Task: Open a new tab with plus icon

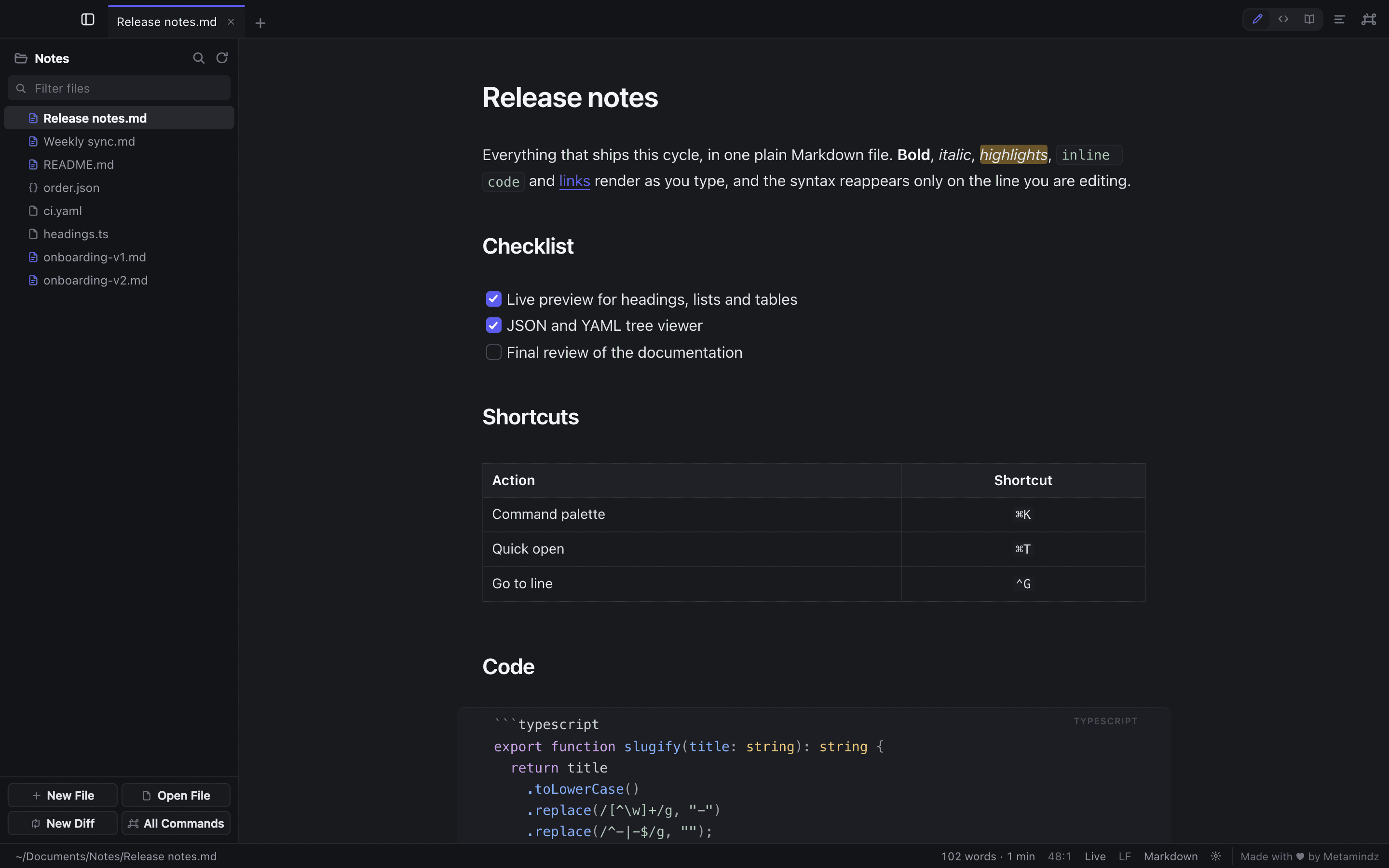Action: point(260,23)
